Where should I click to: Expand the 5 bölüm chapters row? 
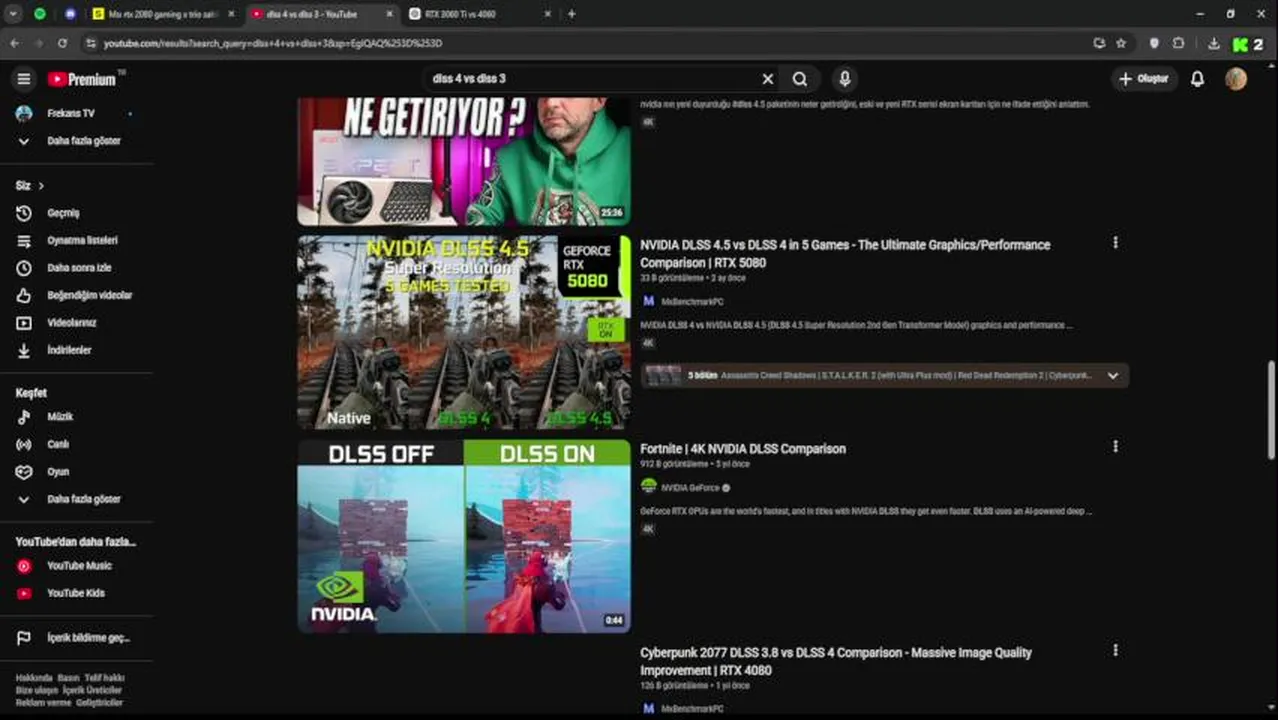pyautogui.click(x=884, y=376)
